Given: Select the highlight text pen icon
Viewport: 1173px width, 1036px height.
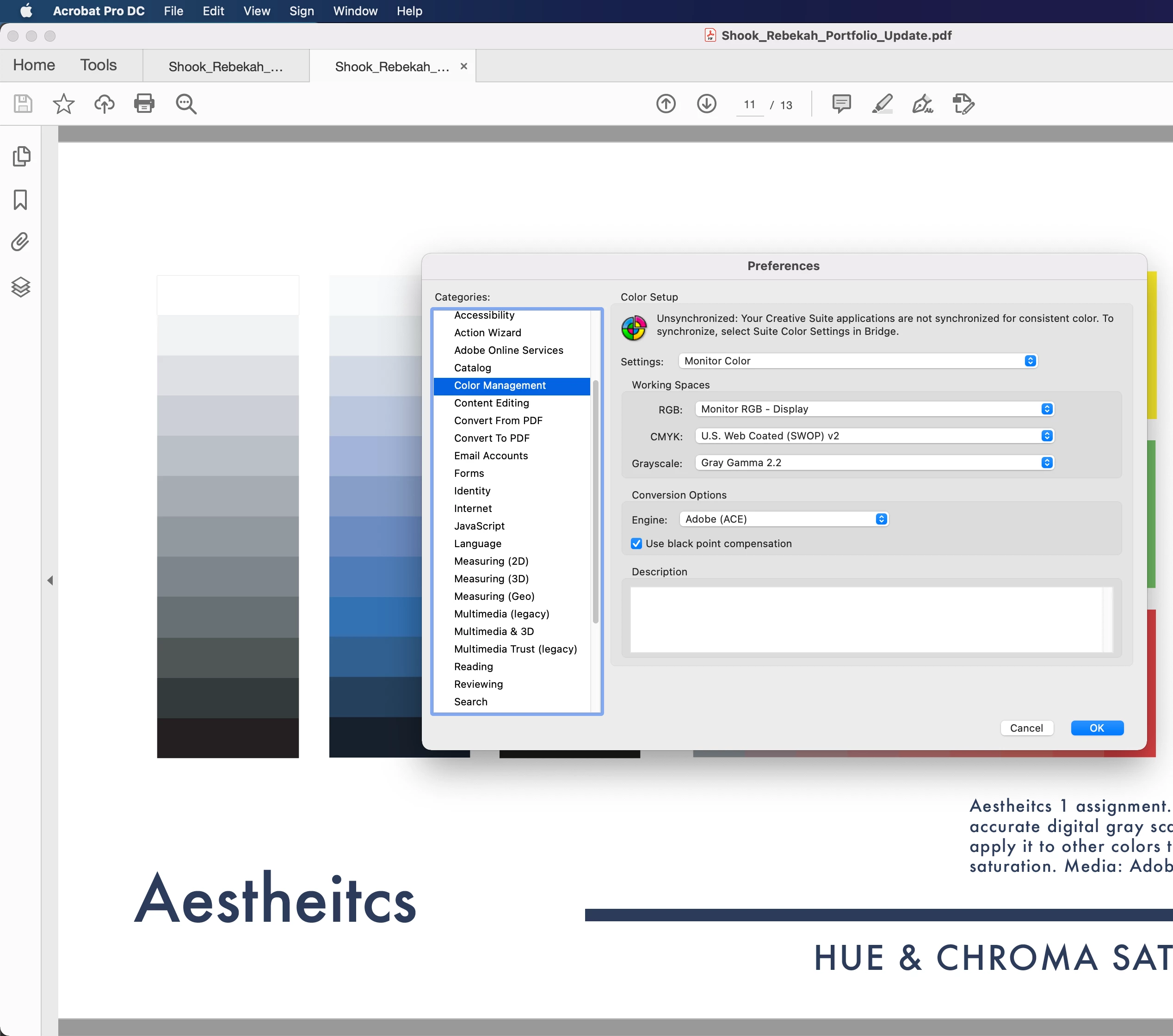Looking at the screenshot, I should point(882,104).
